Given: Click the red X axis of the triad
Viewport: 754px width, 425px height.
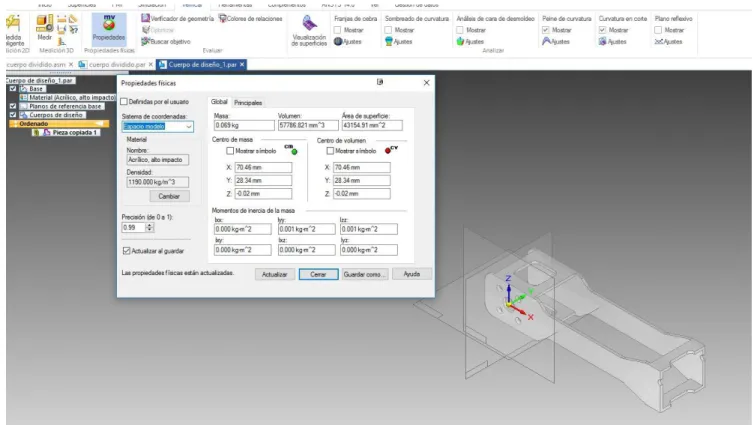Looking at the screenshot, I should [520, 309].
